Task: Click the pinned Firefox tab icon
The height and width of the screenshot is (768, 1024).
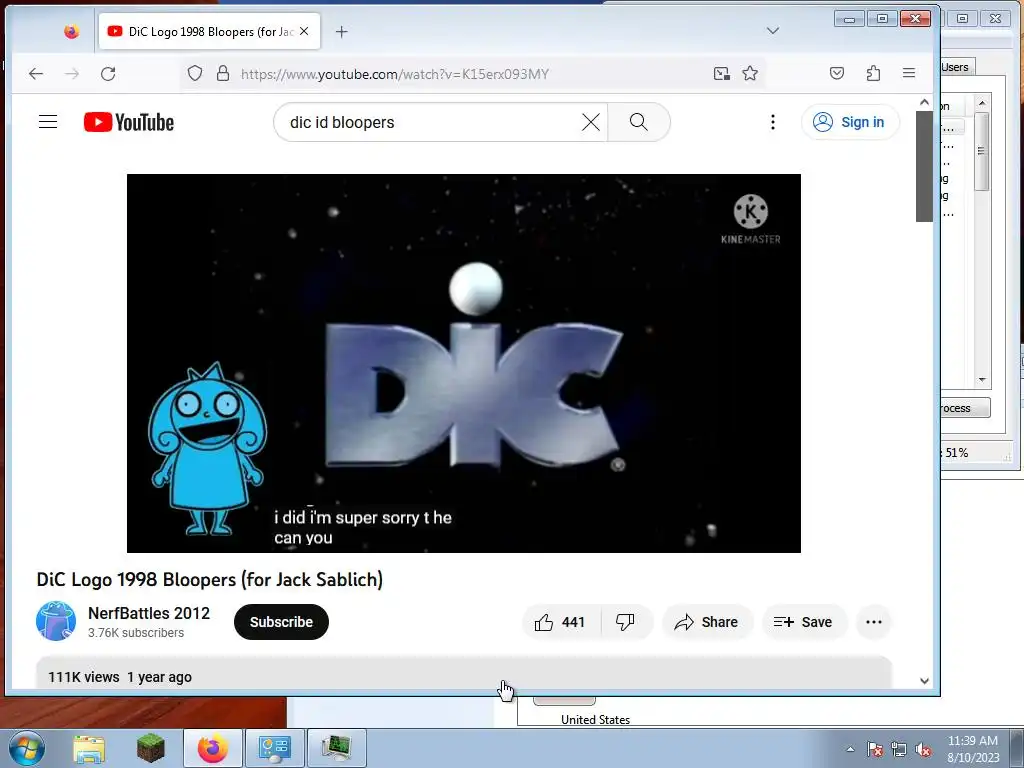Action: click(71, 31)
